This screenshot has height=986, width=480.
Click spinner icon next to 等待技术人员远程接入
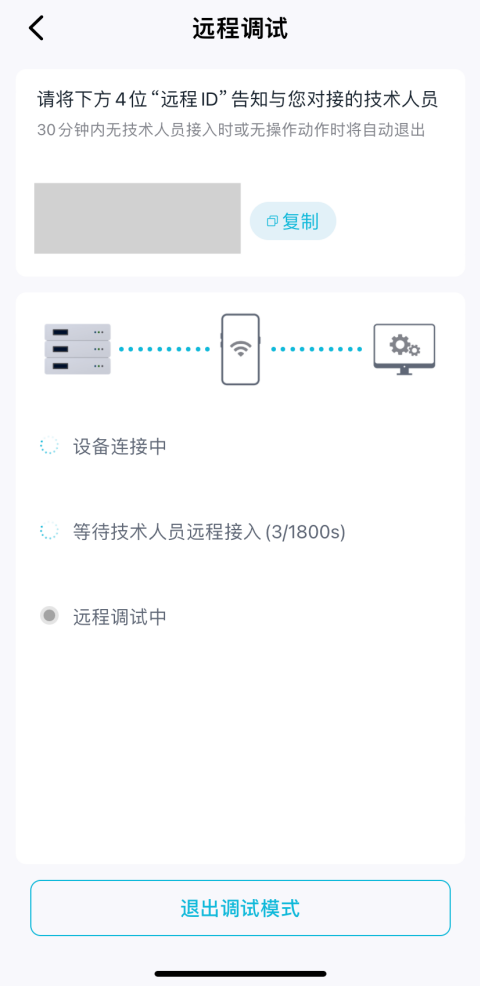pos(49,532)
